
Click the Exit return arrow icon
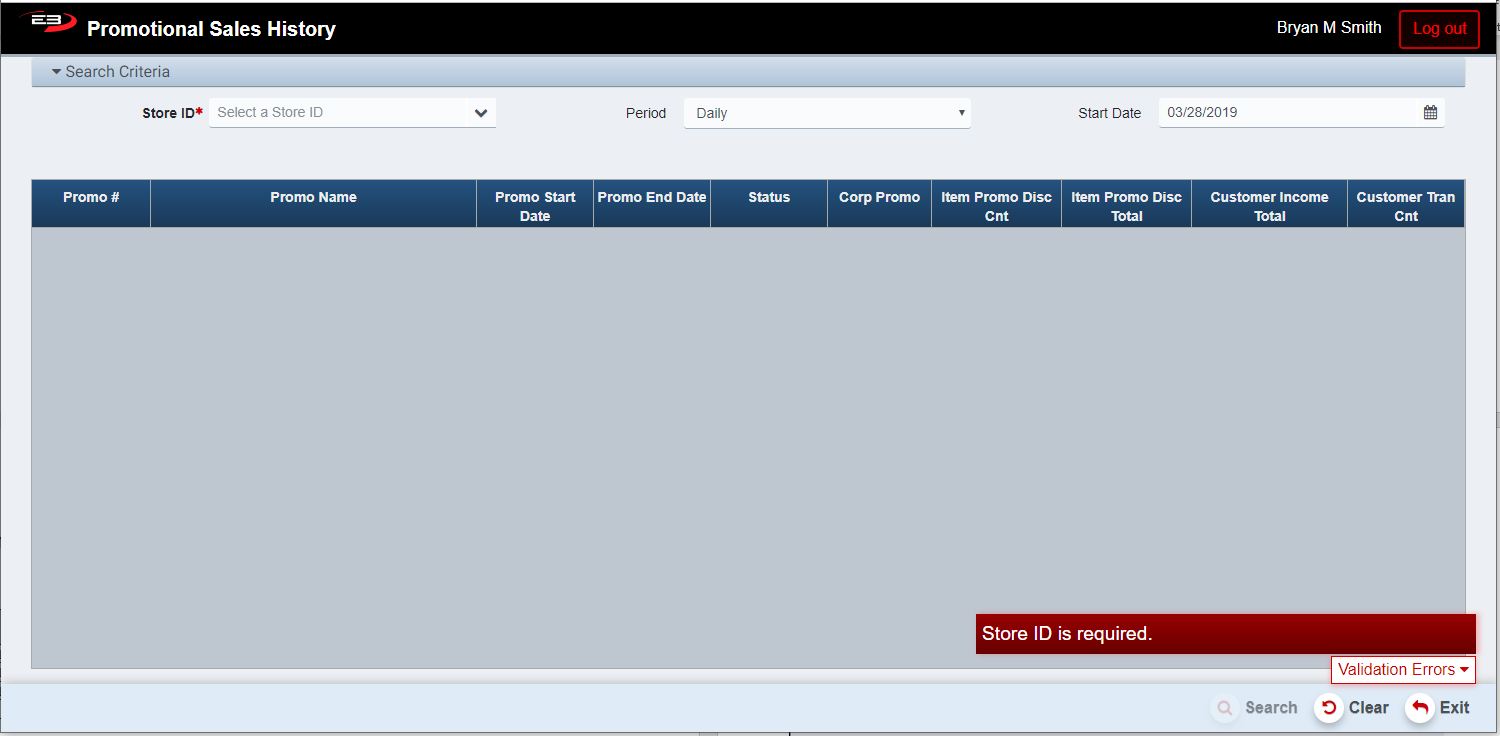[1419, 708]
